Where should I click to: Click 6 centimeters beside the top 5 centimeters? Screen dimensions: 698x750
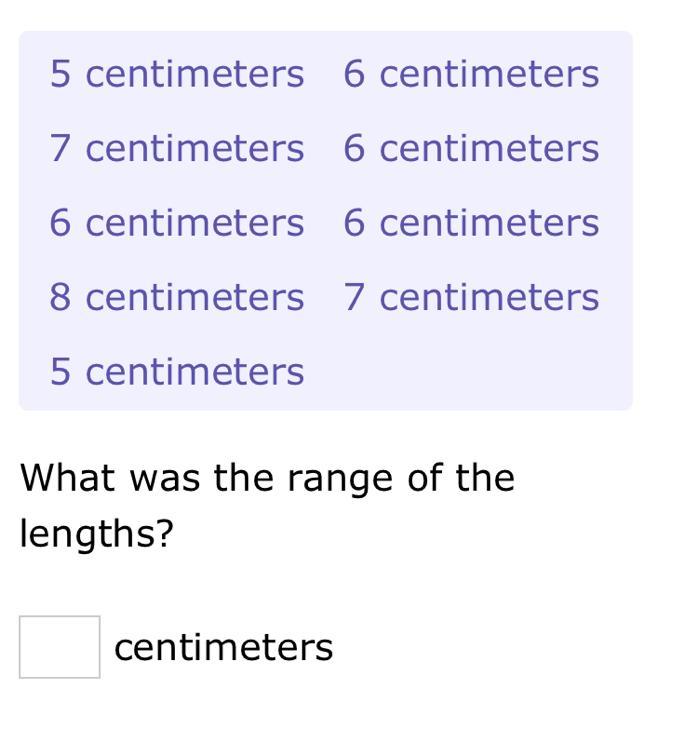[x=471, y=74]
